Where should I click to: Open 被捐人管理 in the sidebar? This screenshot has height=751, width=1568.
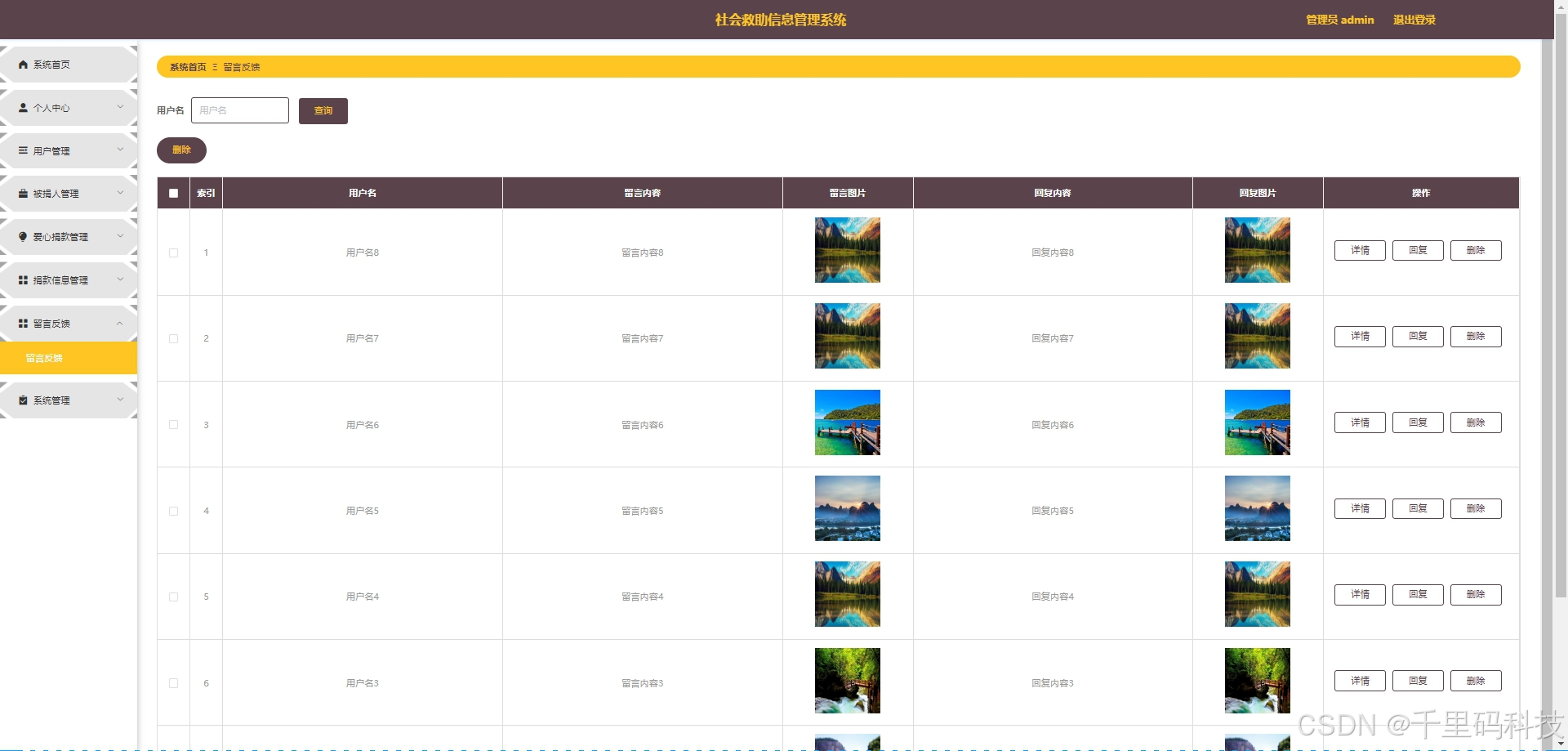point(69,194)
